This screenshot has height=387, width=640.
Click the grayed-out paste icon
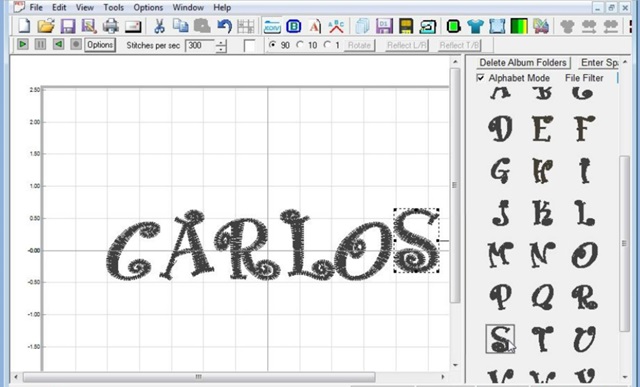pyautogui.click(x=202, y=26)
